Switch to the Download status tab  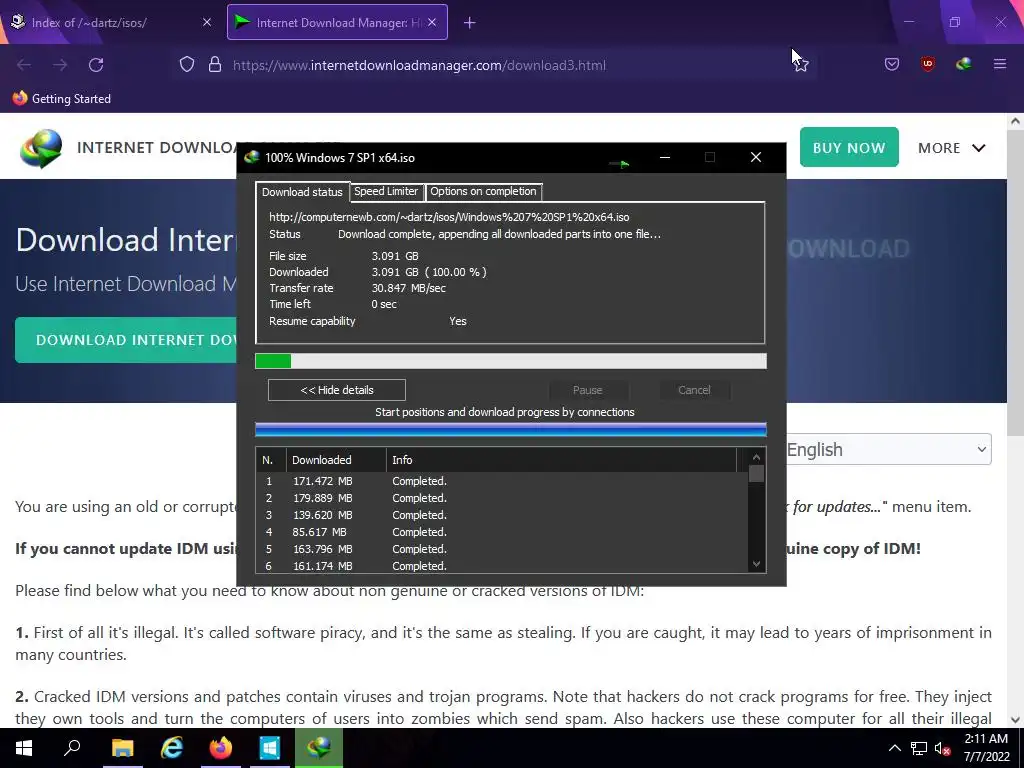(x=302, y=192)
